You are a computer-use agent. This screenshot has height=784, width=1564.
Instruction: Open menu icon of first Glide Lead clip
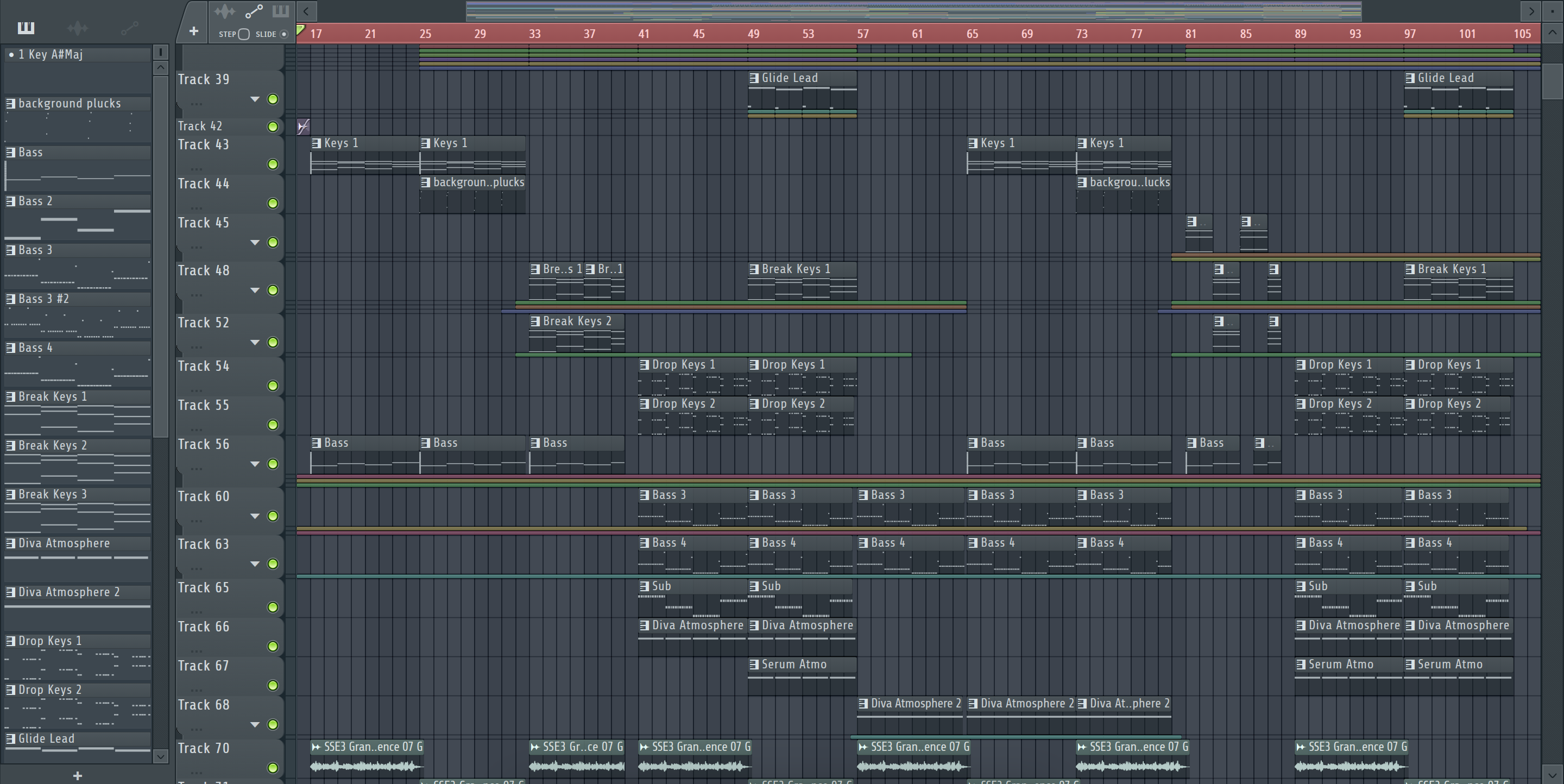click(x=754, y=78)
